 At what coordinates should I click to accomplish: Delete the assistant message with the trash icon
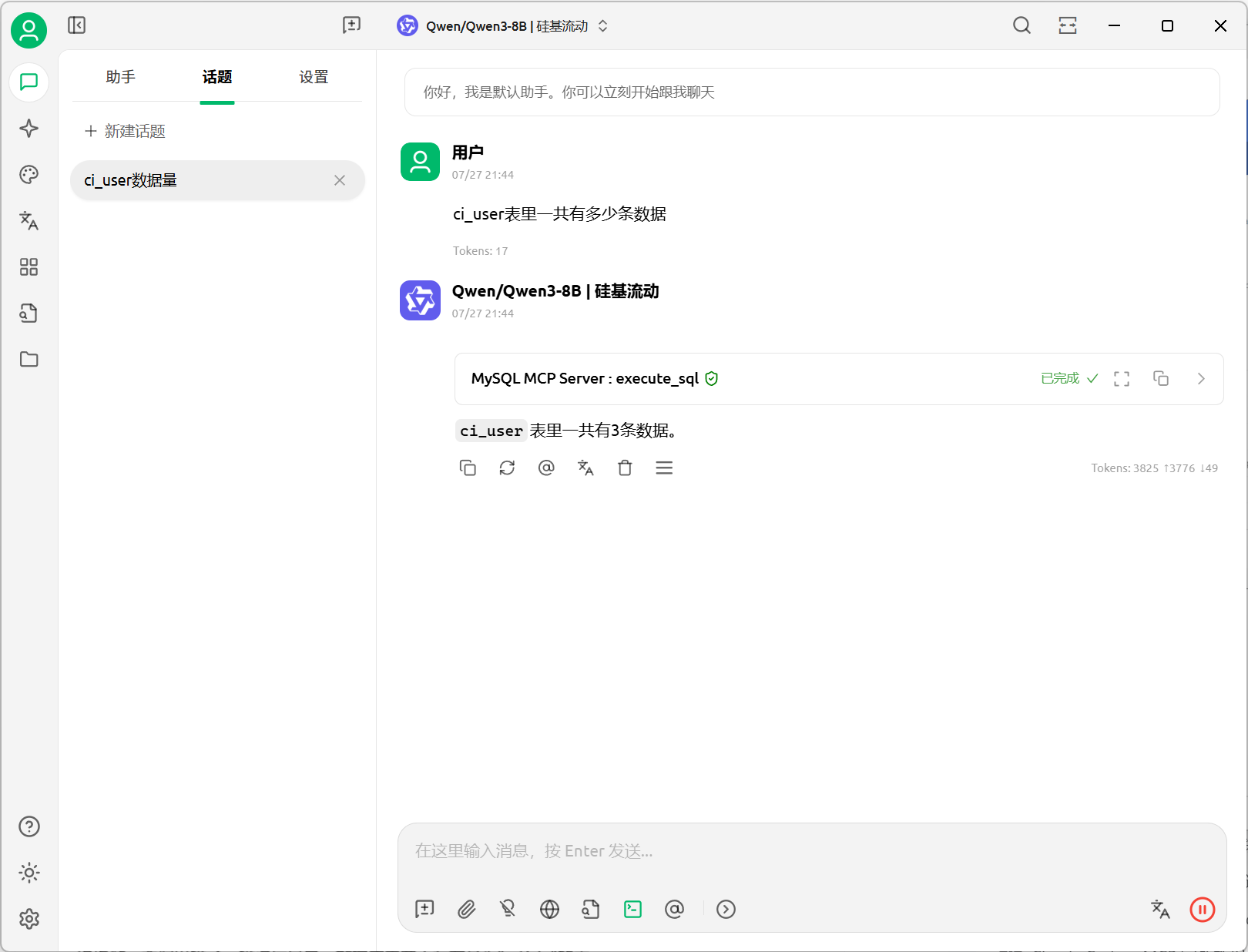625,468
